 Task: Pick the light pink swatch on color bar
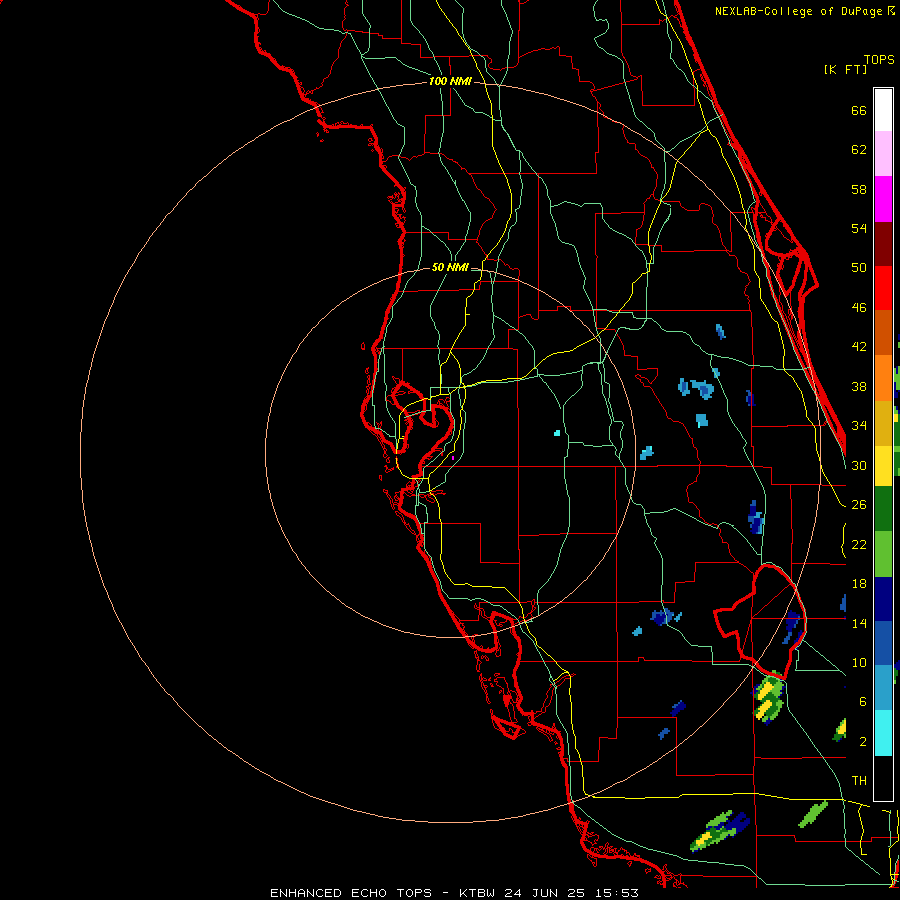click(x=883, y=153)
